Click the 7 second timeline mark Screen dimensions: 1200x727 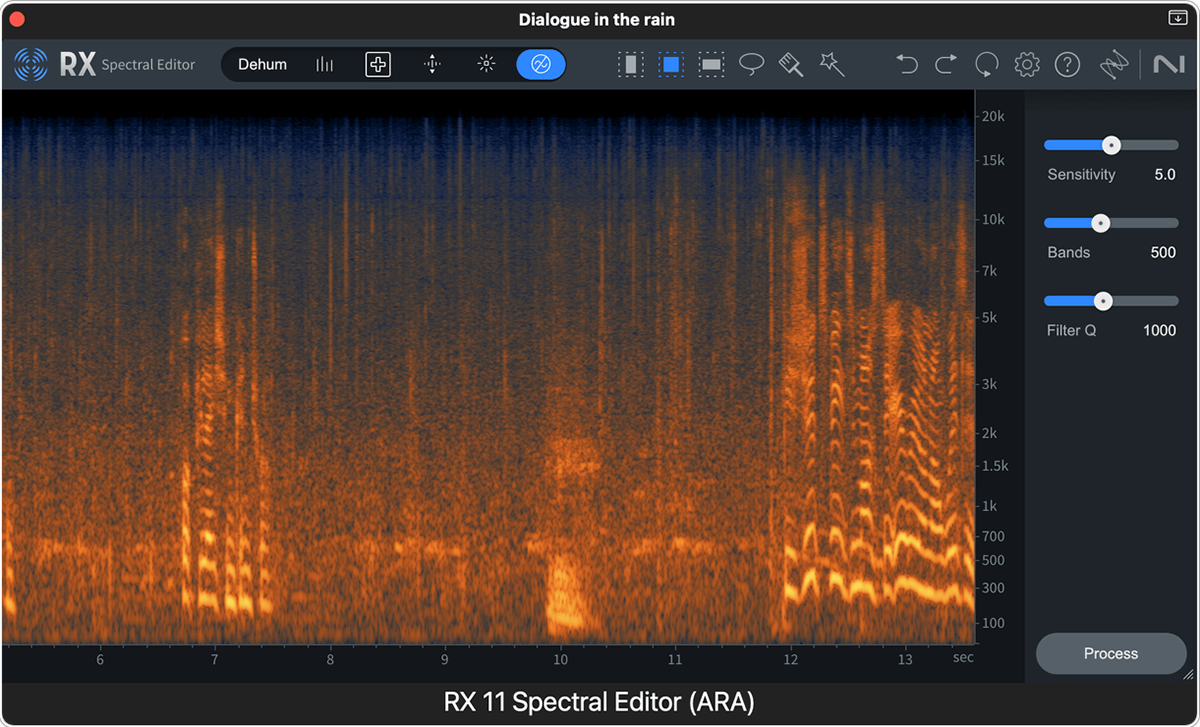click(x=215, y=660)
